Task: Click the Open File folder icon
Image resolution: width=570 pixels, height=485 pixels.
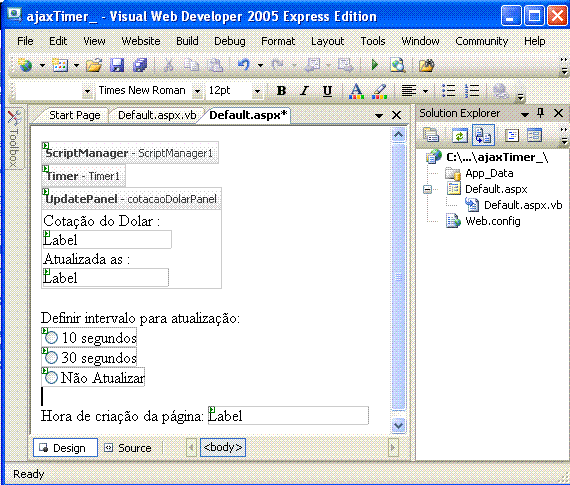Action: coord(94,66)
